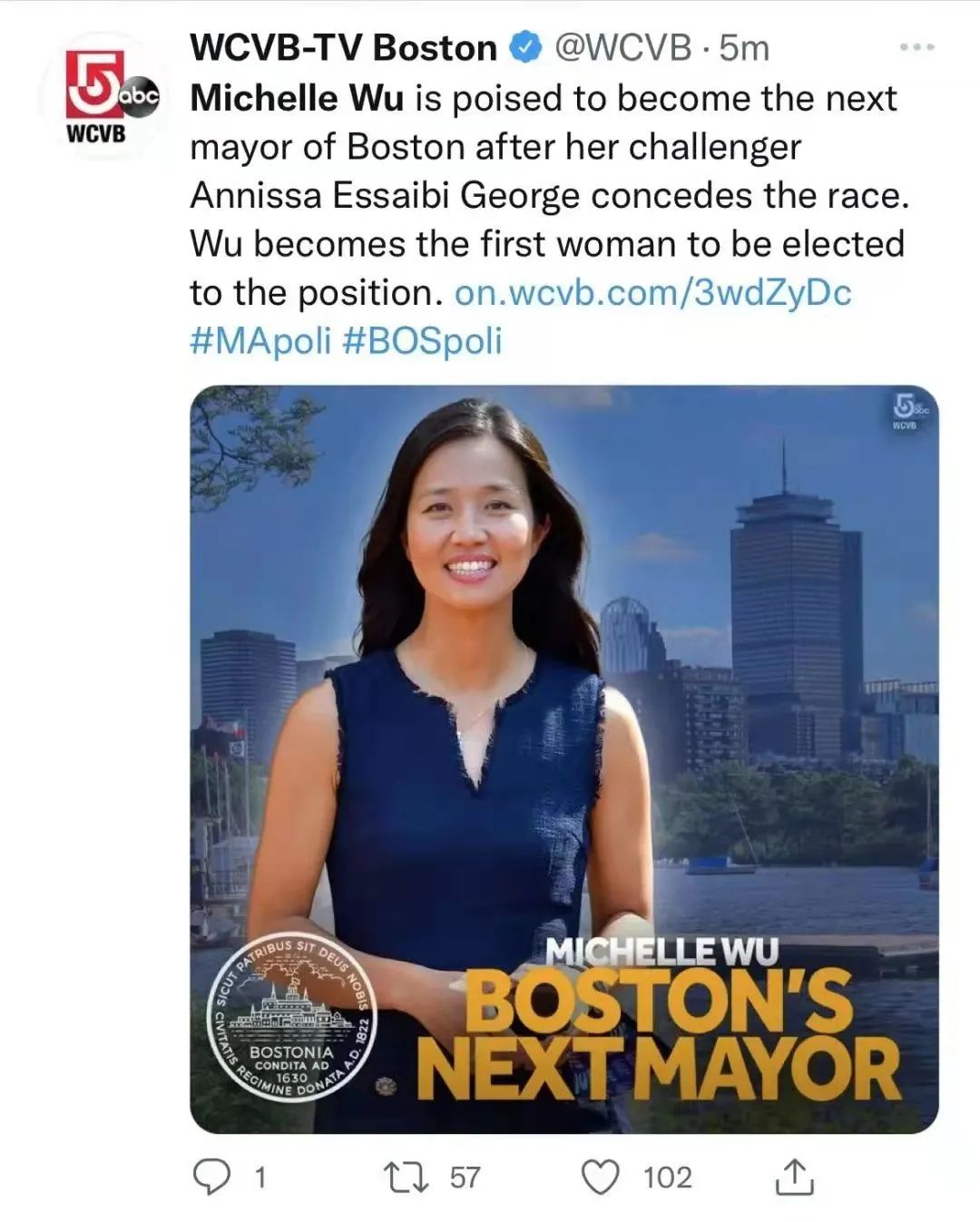980x1222 pixels.
Task: Tap the share upload icon
Action: (794, 1177)
